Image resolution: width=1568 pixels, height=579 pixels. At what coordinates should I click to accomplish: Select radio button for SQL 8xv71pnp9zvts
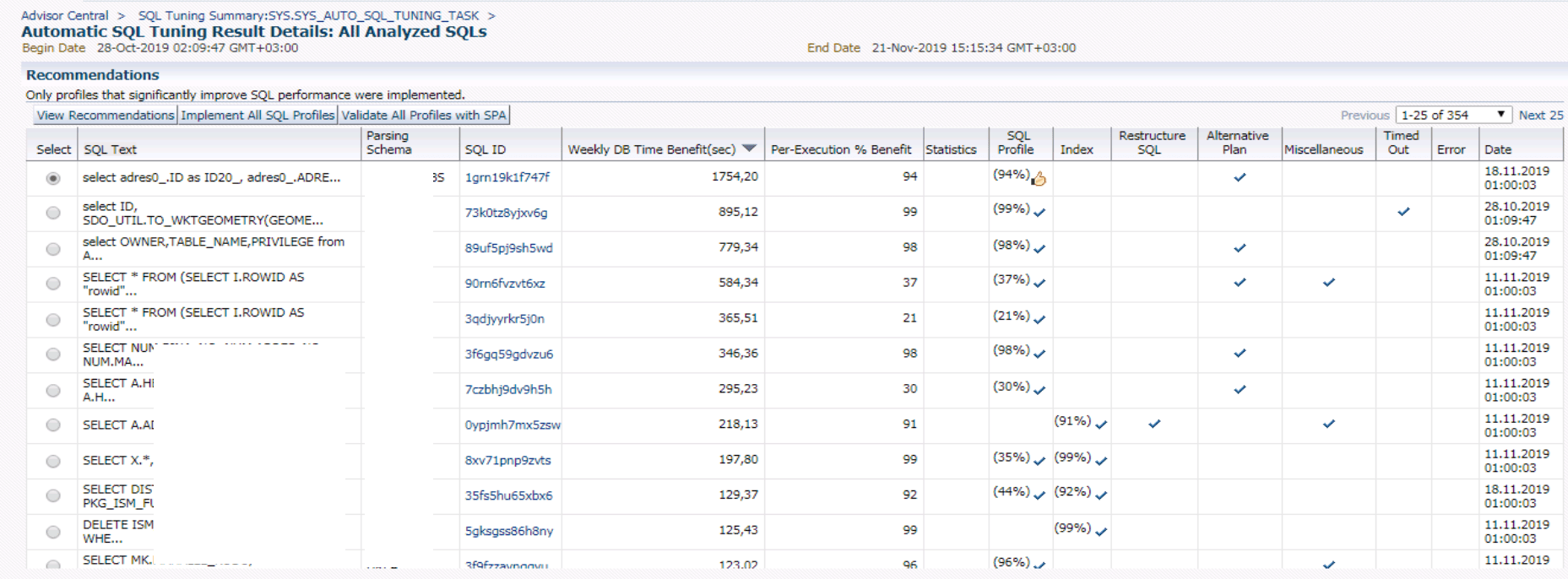[x=53, y=462]
